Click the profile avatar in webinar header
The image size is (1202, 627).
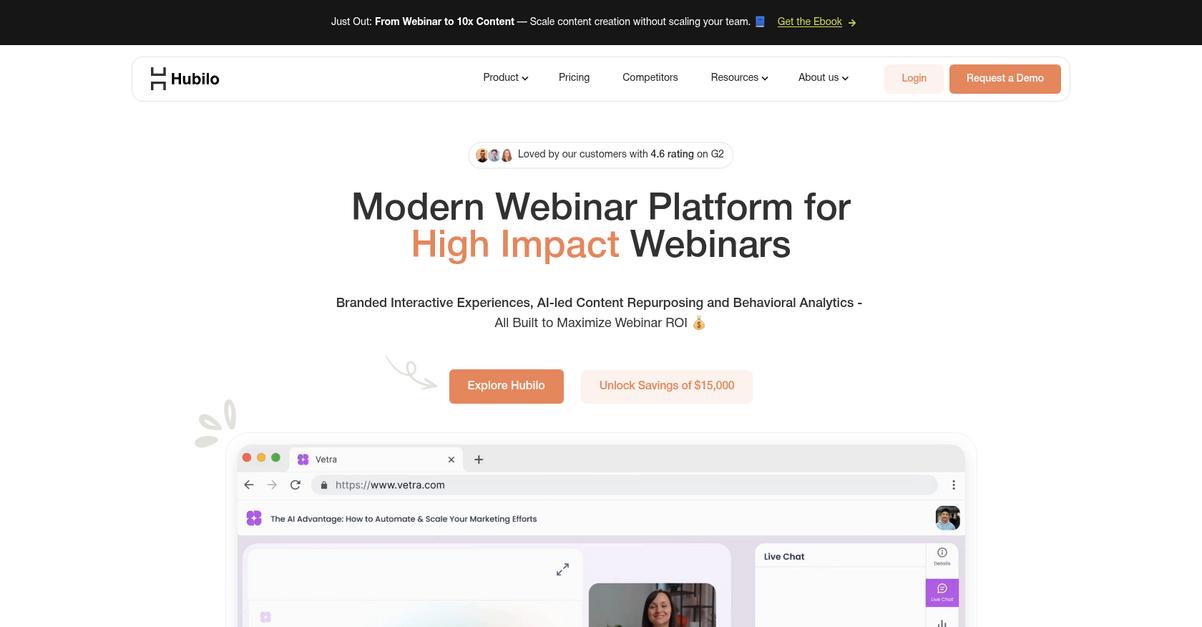pyautogui.click(x=948, y=518)
